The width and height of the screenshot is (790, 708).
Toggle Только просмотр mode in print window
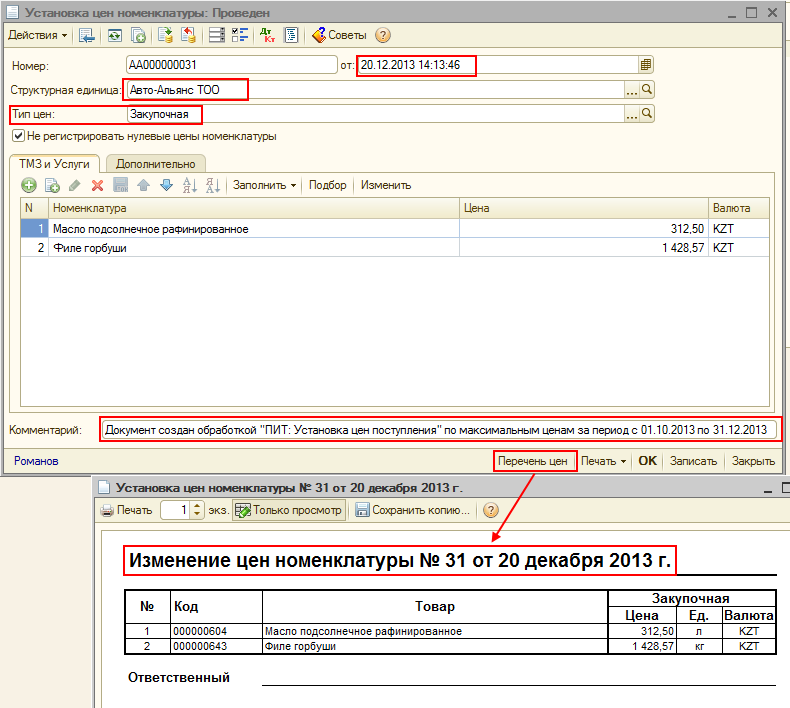288,510
